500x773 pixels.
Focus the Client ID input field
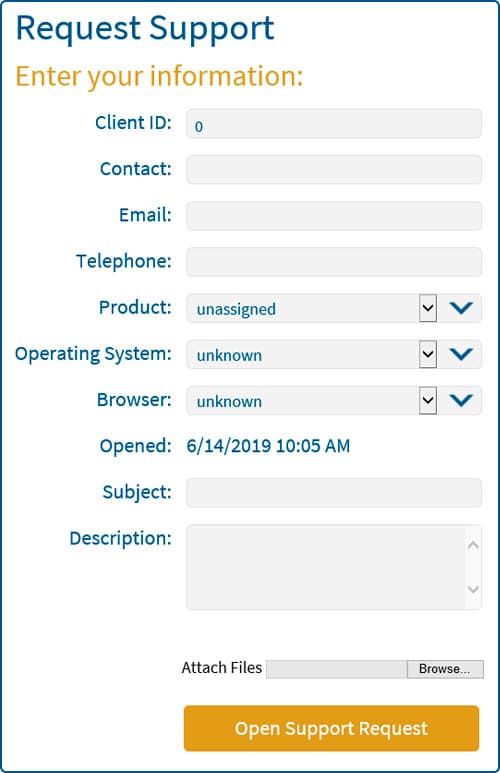334,124
